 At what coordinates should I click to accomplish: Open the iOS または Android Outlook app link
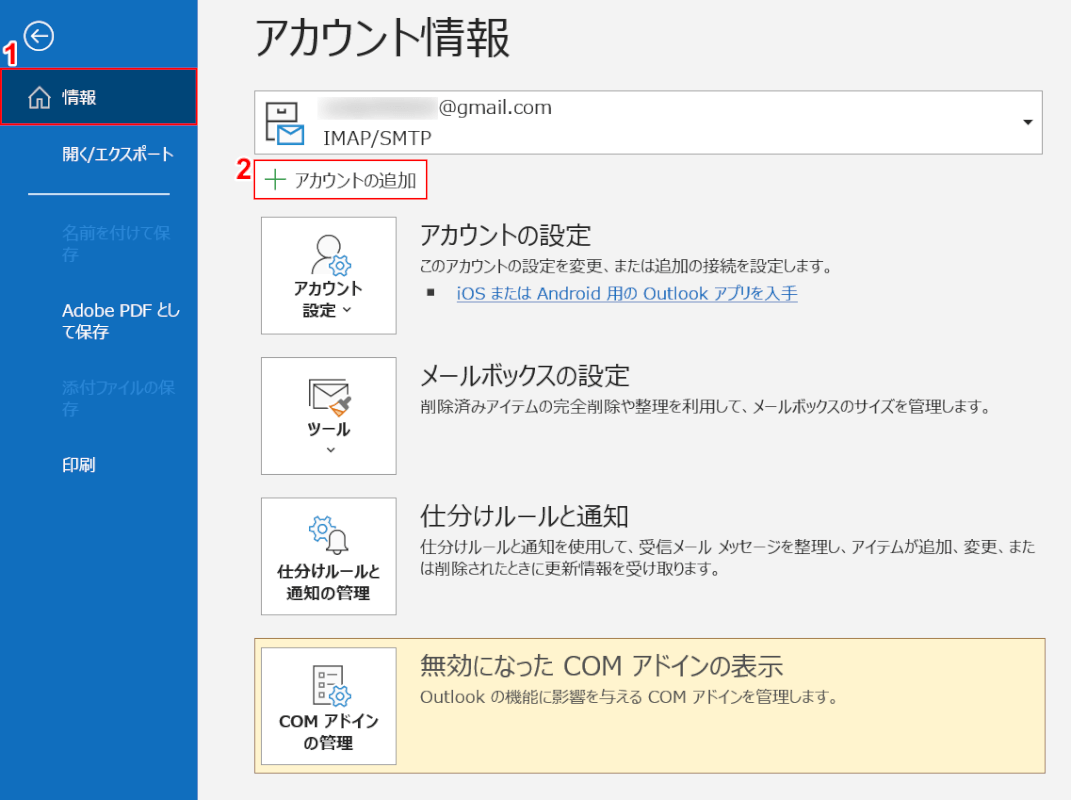click(627, 293)
